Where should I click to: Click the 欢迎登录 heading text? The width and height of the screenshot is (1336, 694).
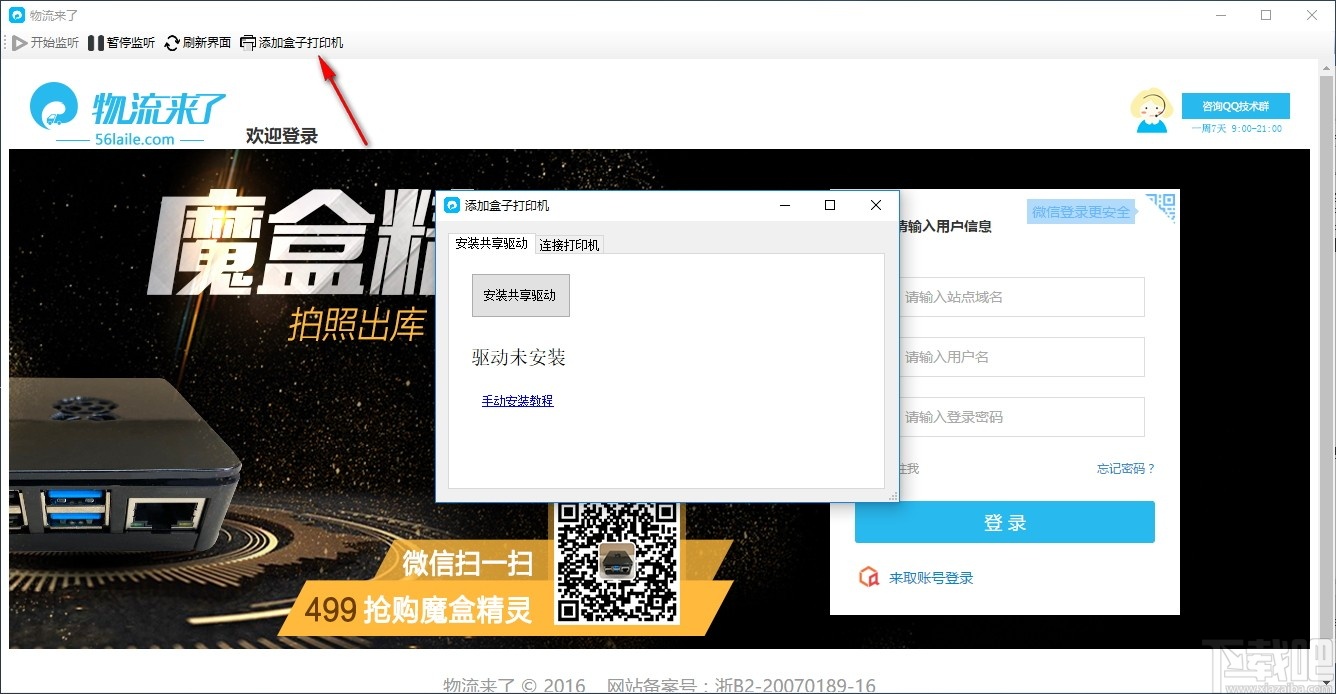(282, 136)
